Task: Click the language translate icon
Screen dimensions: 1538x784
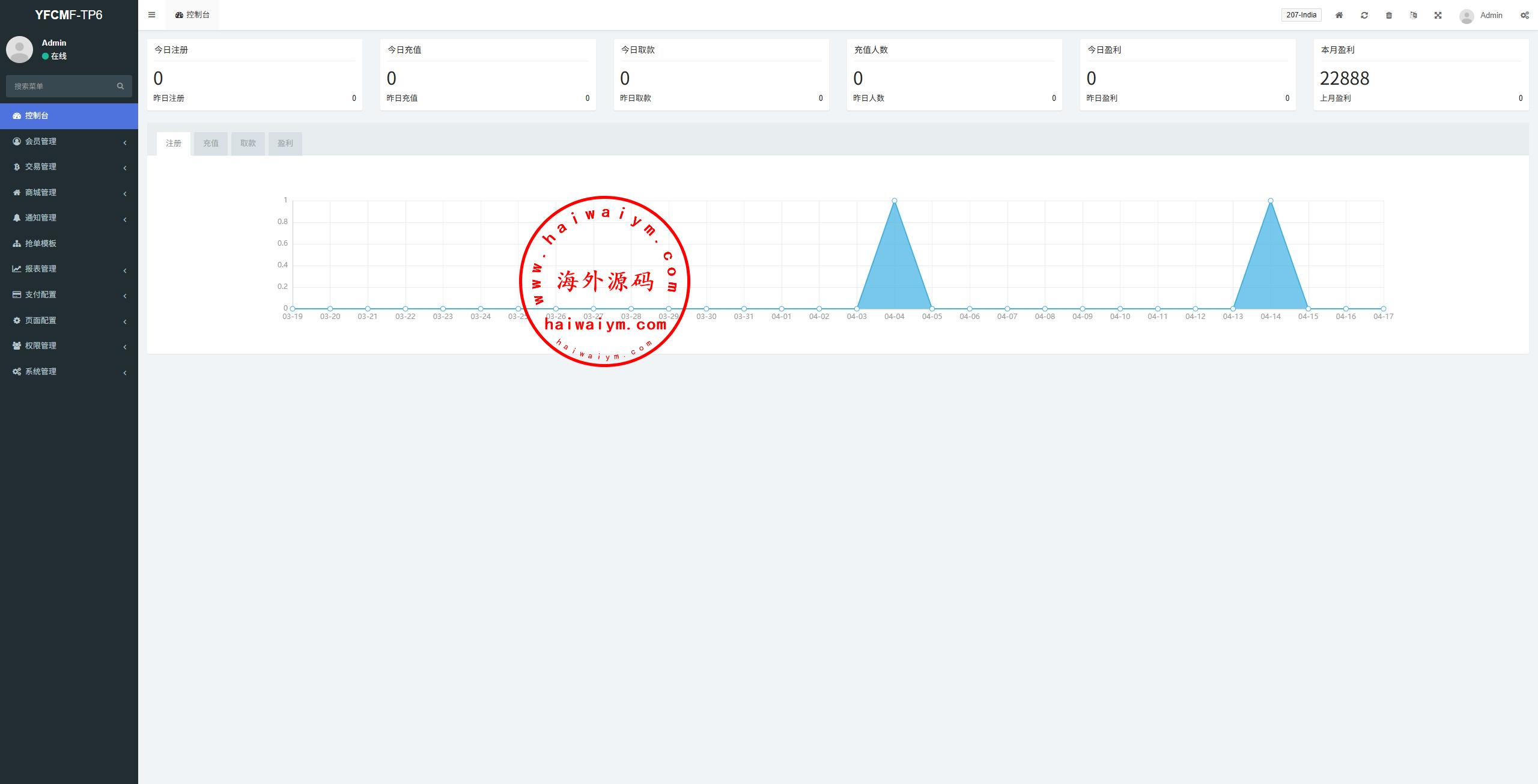Action: [1414, 16]
